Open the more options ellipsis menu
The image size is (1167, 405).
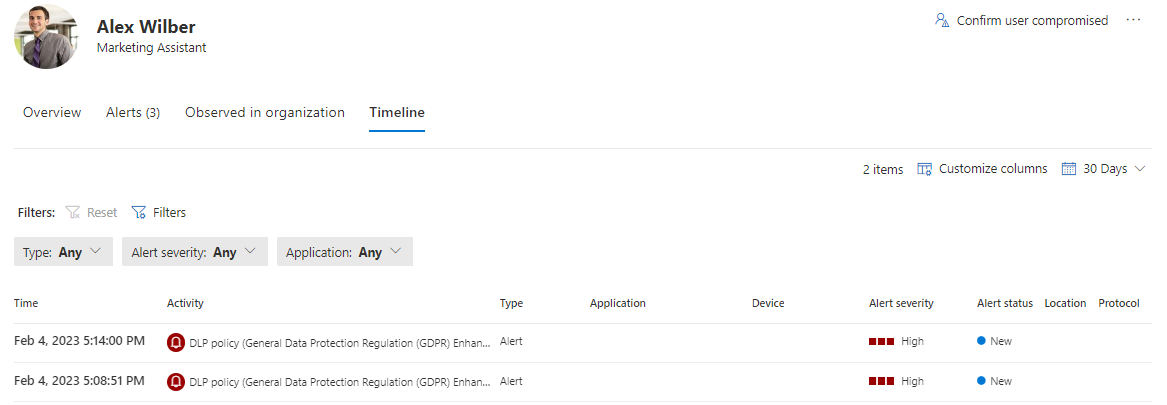[1133, 20]
